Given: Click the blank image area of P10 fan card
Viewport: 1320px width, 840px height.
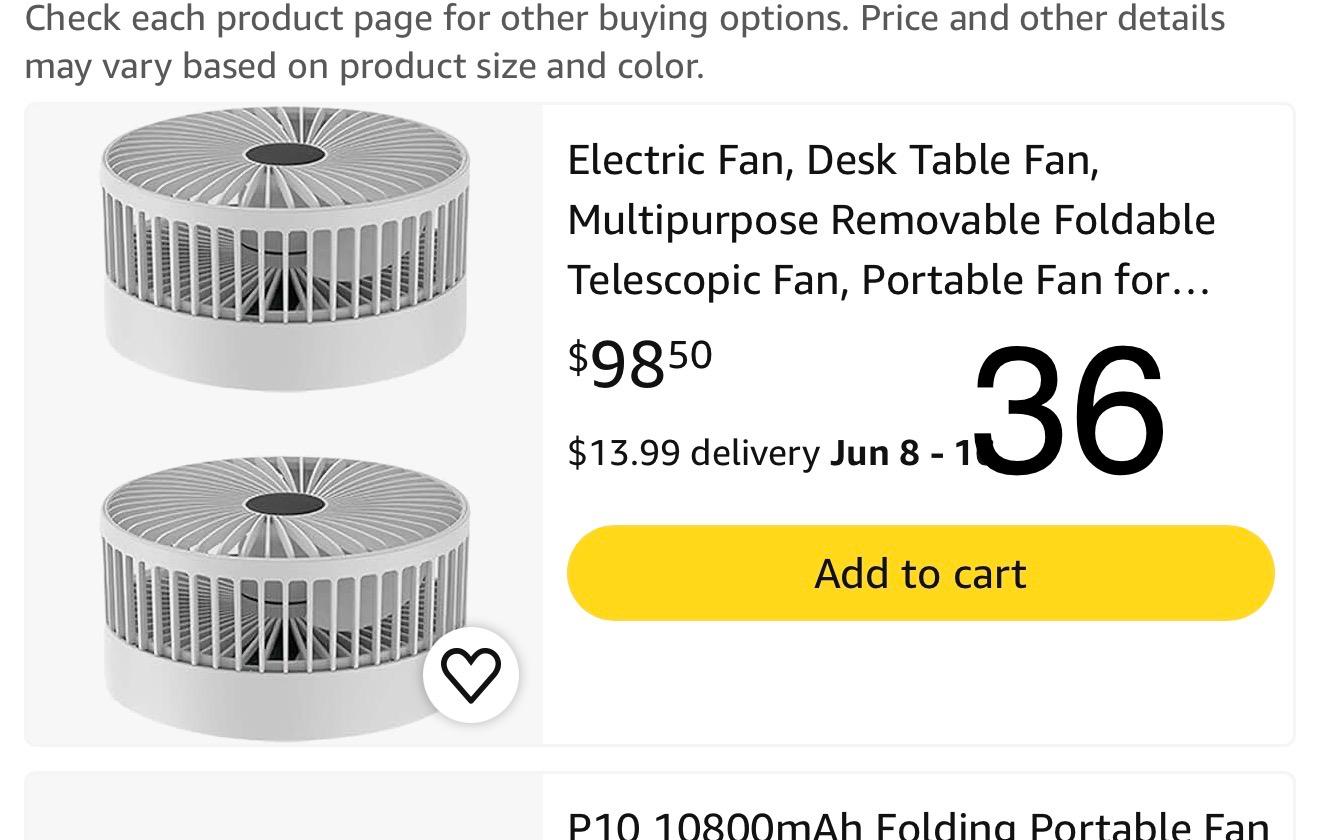Looking at the screenshot, I should 284,810.
